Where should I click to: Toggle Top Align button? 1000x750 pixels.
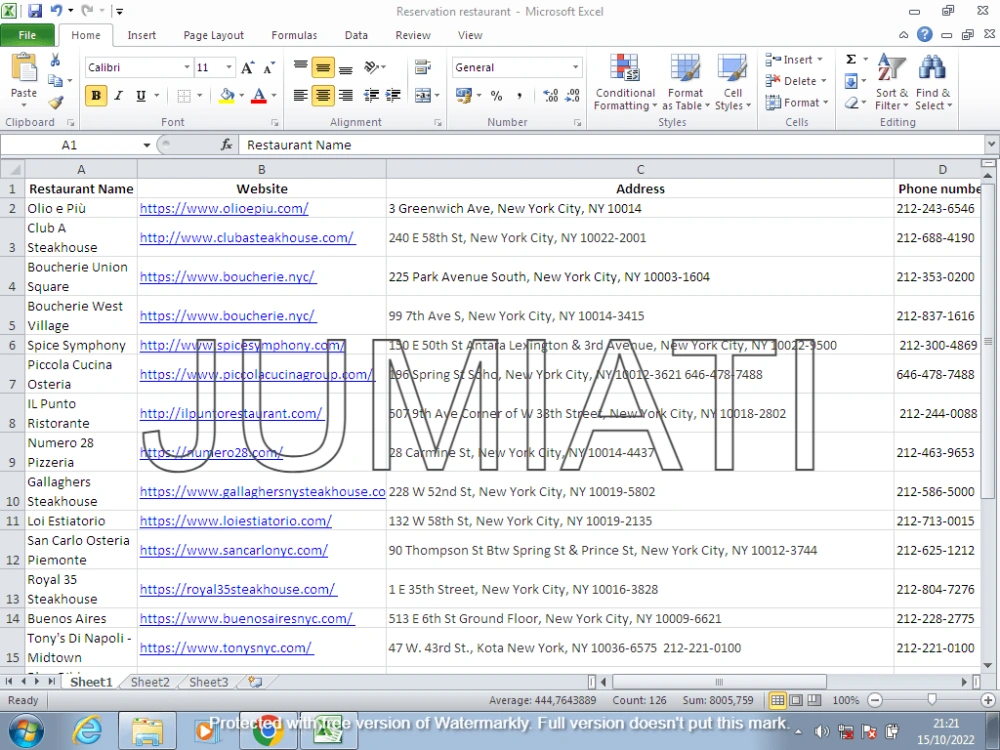pos(300,67)
